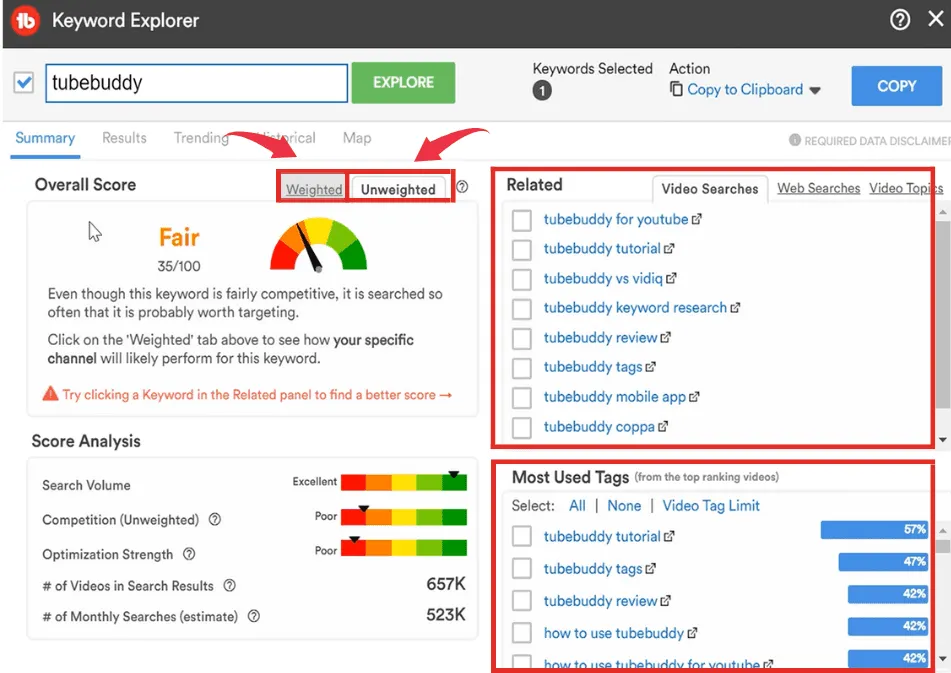
Task: Check the related tubebuddy tutorial checkbox
Action: pos(522,249)
